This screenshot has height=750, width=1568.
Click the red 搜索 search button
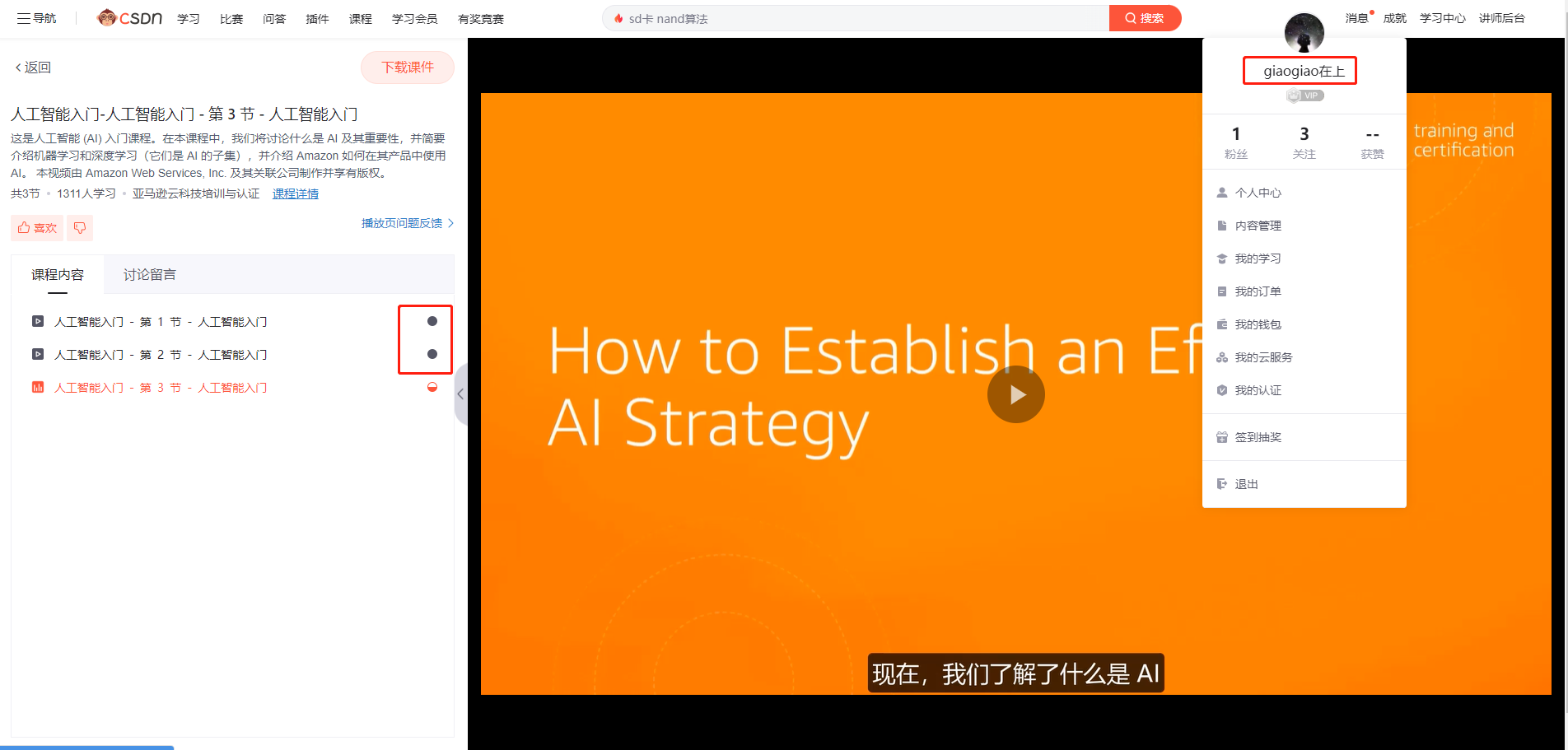click(x=1145, y=18)
